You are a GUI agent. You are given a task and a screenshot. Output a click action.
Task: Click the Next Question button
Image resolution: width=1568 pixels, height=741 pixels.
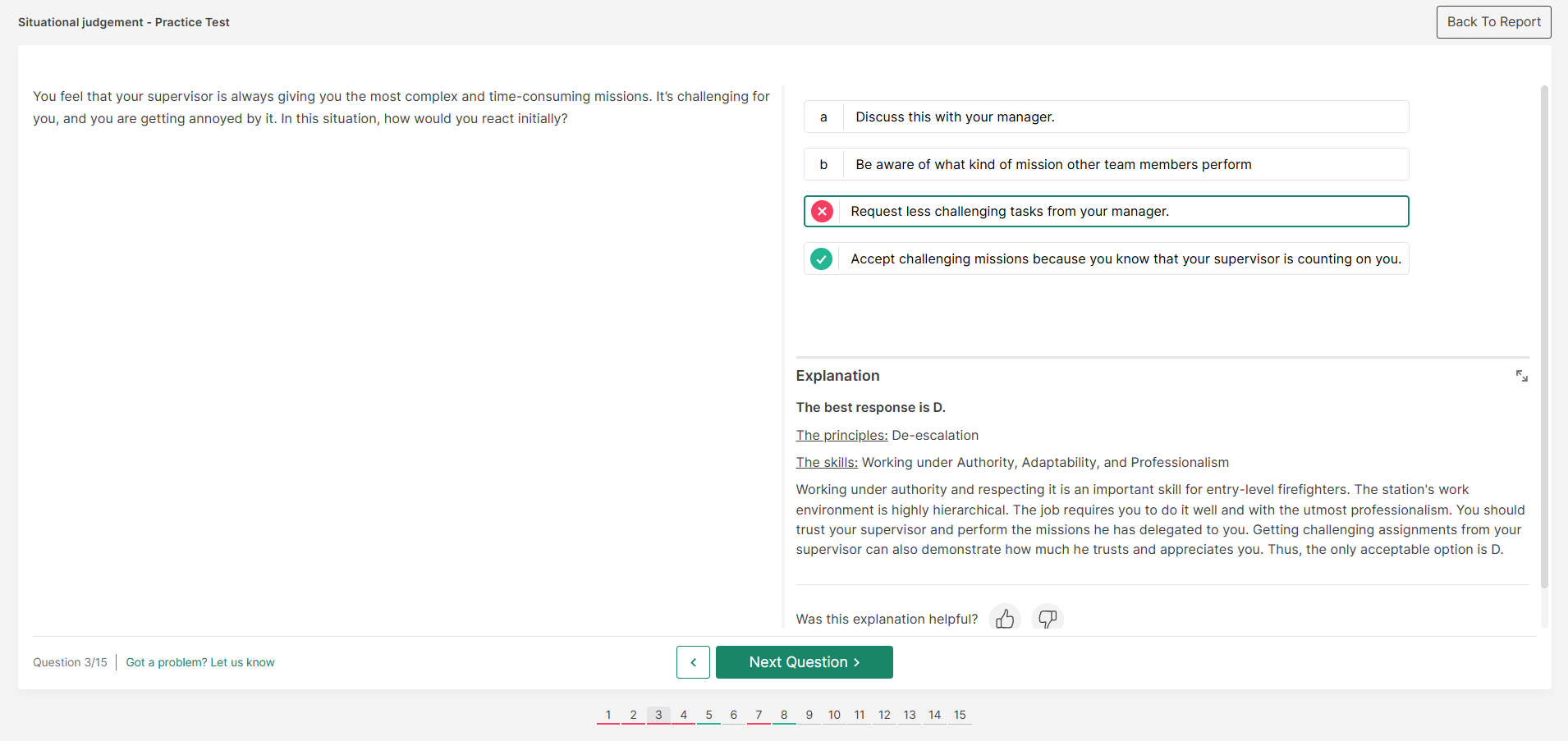804,662
